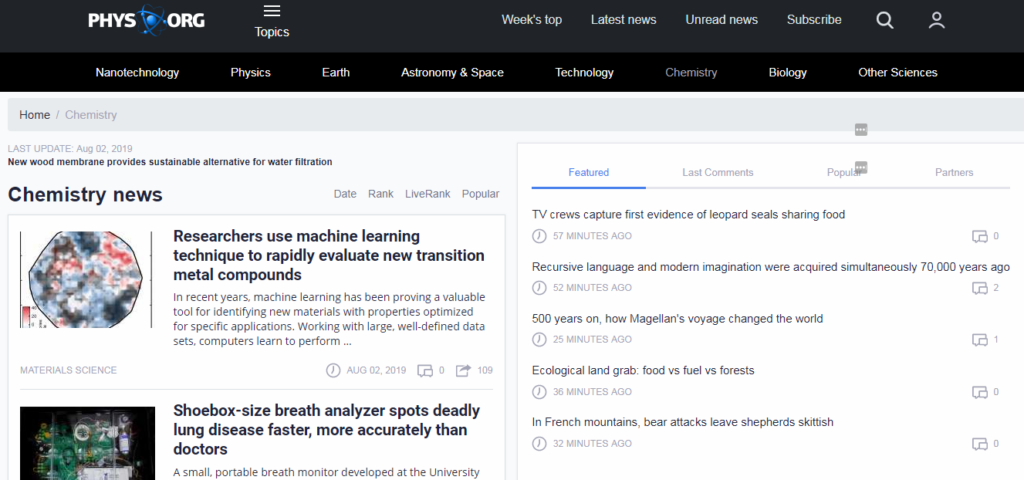Click clock icon beside AUG 02, 2019
Viewport: 1024px width, 480px height.
(x=333, y=370)
